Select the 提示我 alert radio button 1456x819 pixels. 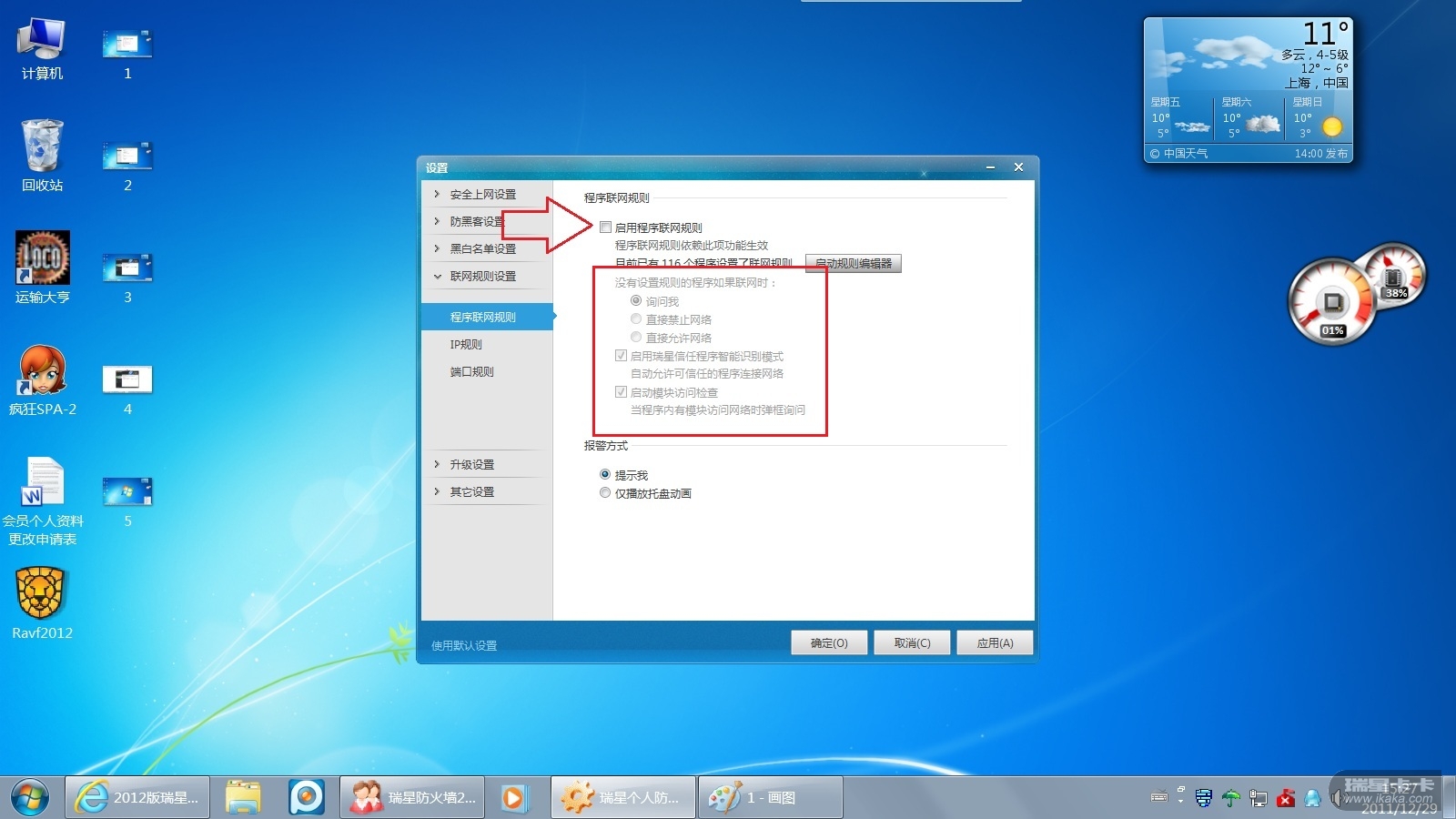point(605,474)
